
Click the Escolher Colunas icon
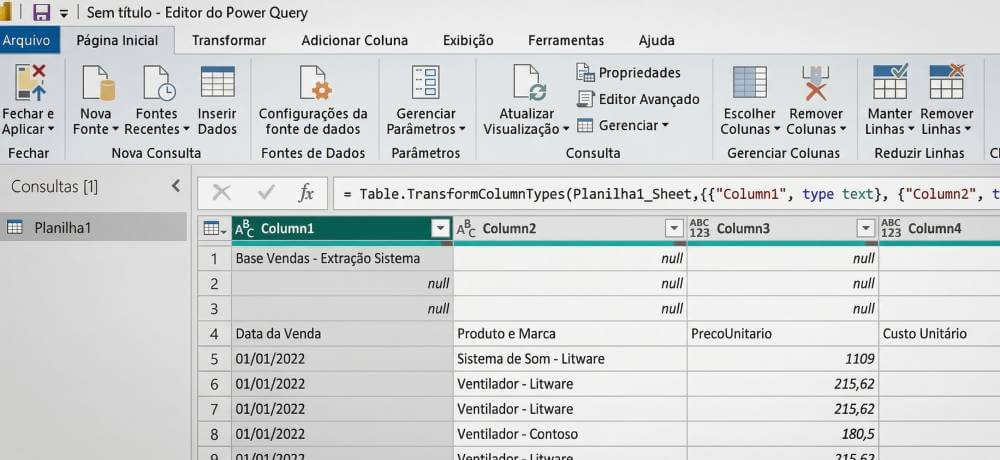(749, 82)
